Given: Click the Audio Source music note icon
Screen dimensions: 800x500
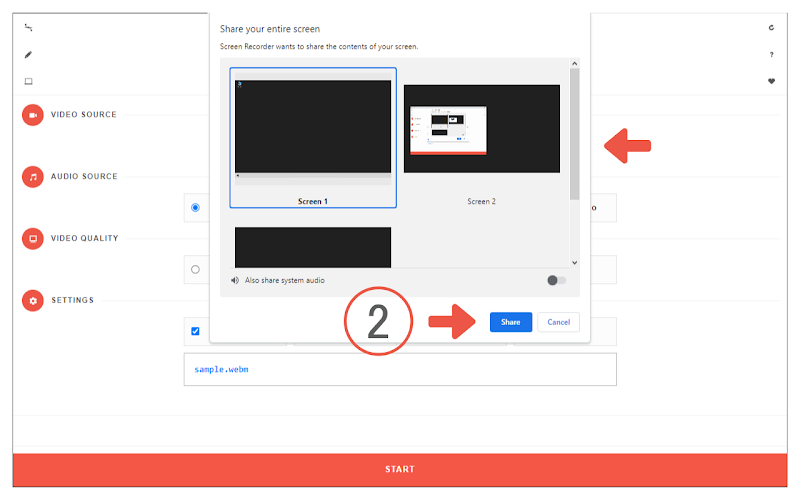Looking at the screenshot, I should 33,177.
